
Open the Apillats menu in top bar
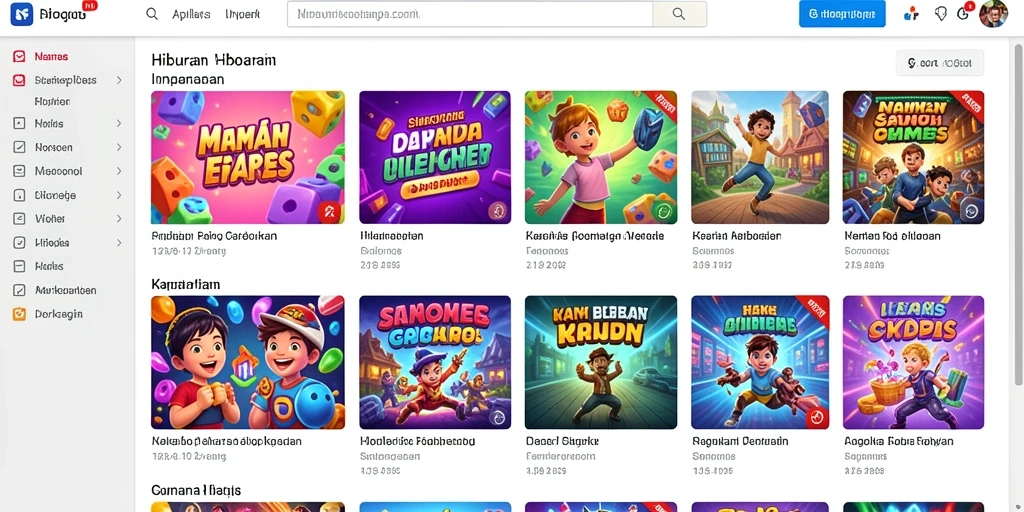[x=191, y=14]
